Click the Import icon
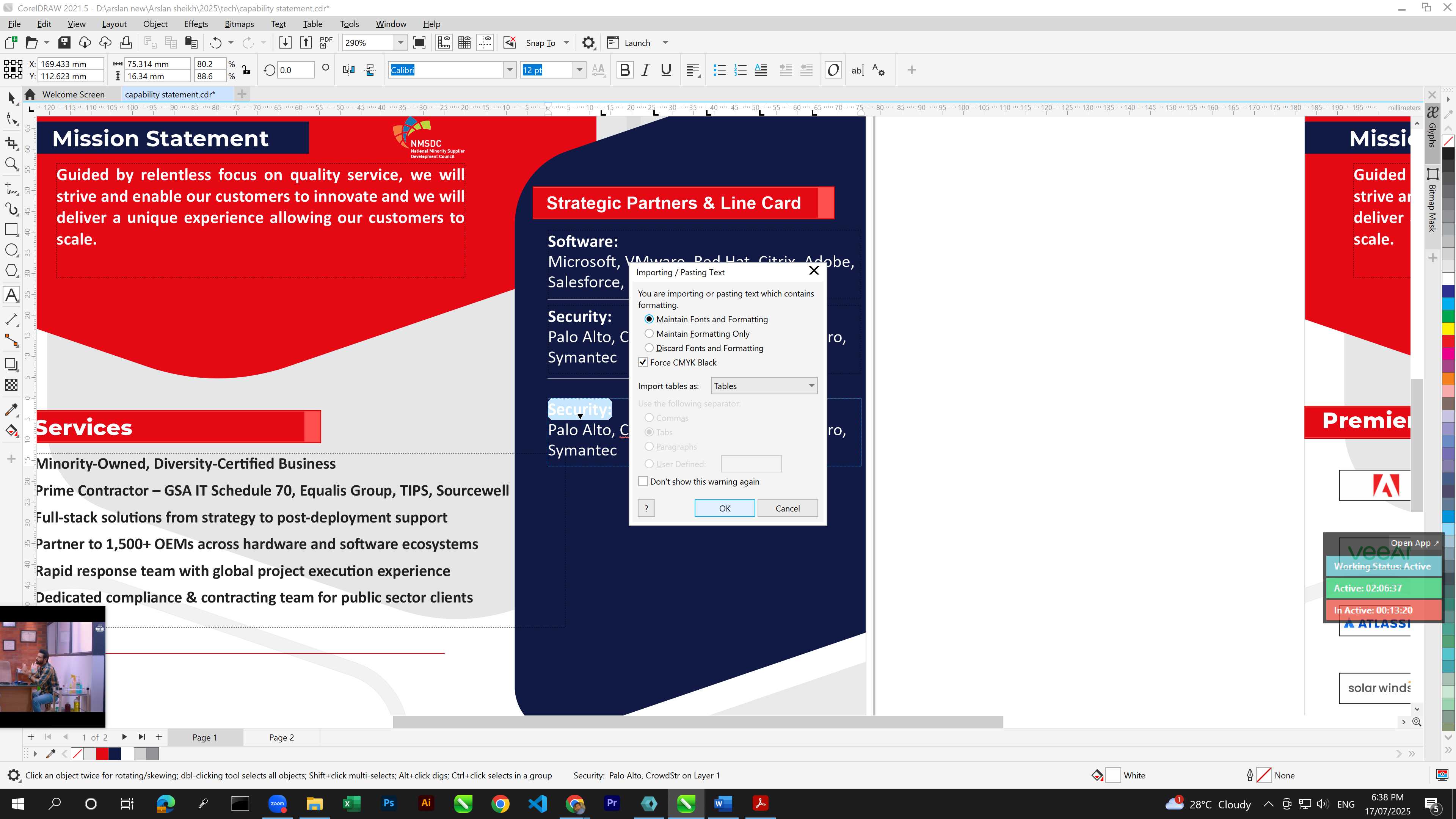The width and height of the screenshot is (1456, 819). [x=286, y=42]
